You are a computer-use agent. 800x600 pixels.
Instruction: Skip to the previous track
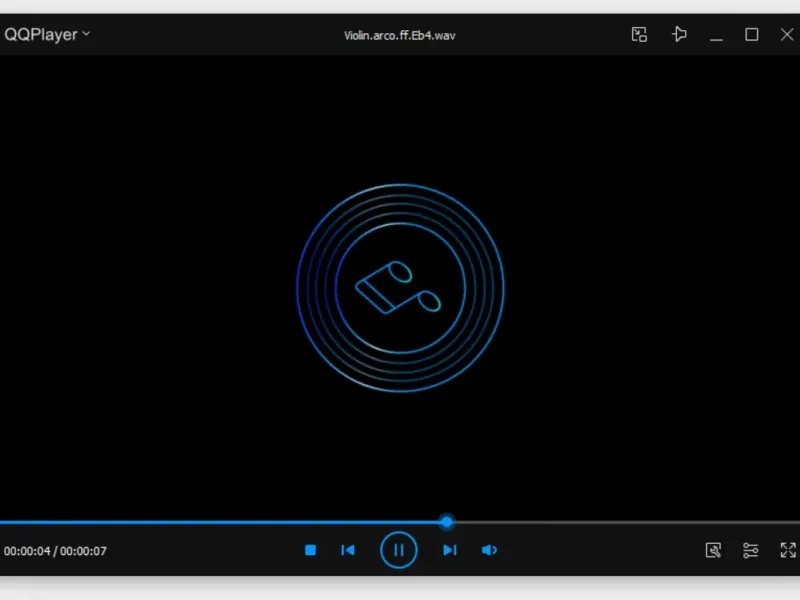pyautogui.click(x=348, y=550)
